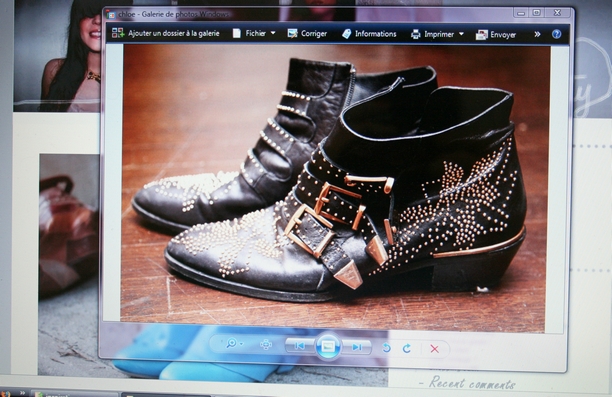Screen dimensions: 612x397
Task: Maximize the photo gallery window
Action: [537, 12]
